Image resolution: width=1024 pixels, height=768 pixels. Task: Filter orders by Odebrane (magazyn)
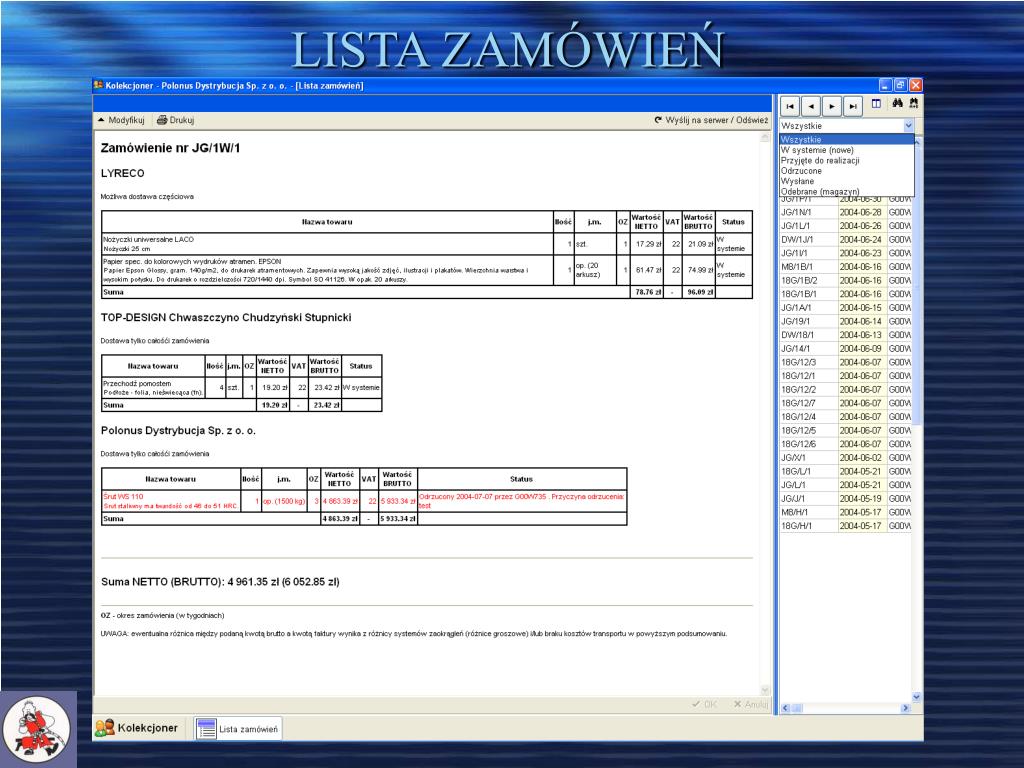[846, 191]
